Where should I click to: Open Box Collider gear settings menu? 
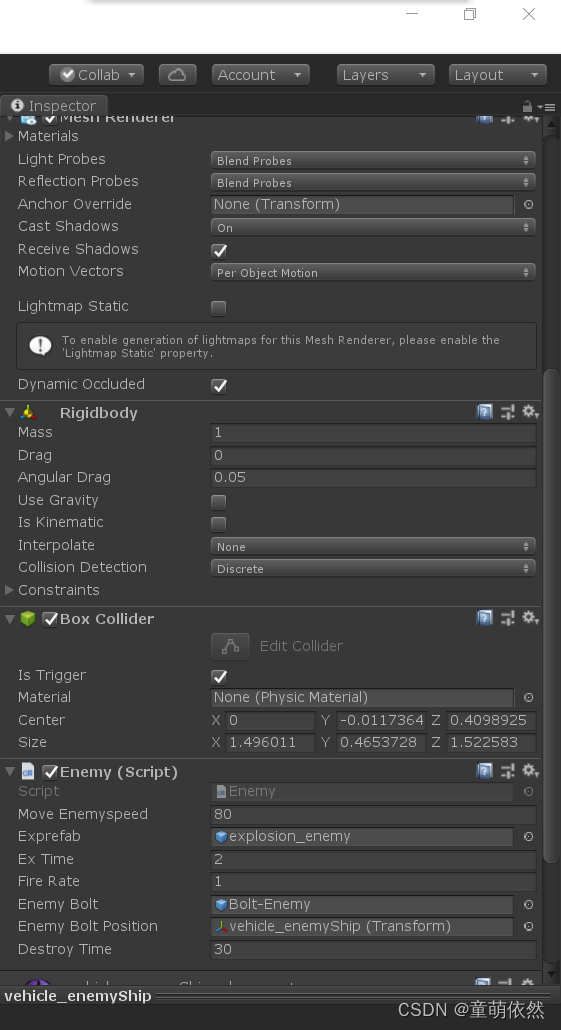click(530, 617)
